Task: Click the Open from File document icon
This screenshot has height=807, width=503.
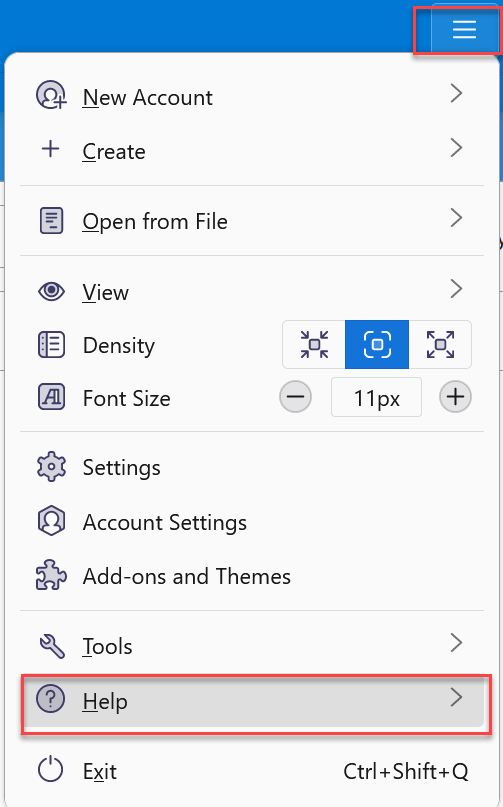Action: point(51,221)
